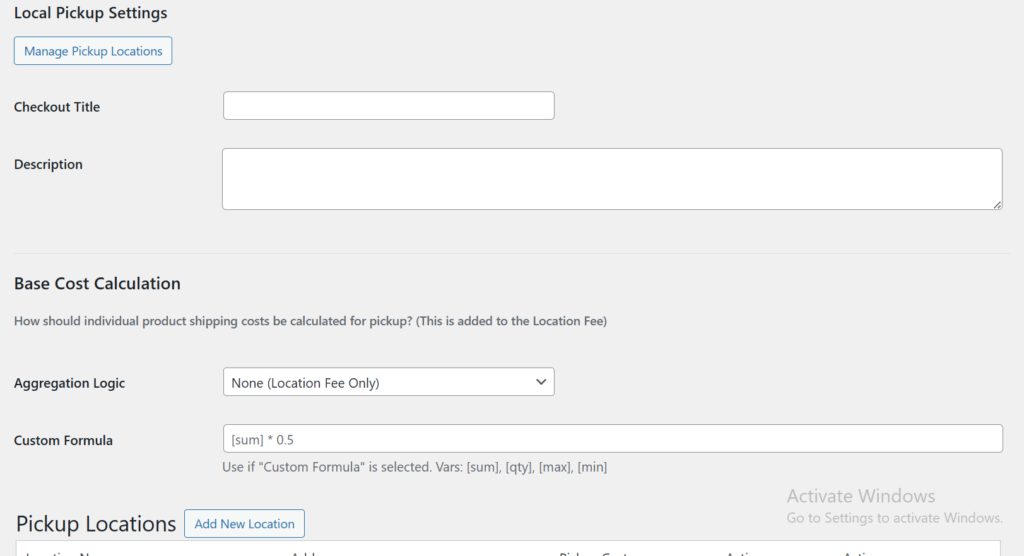
Task: Click the Description field label
Action: pos(48,164)
